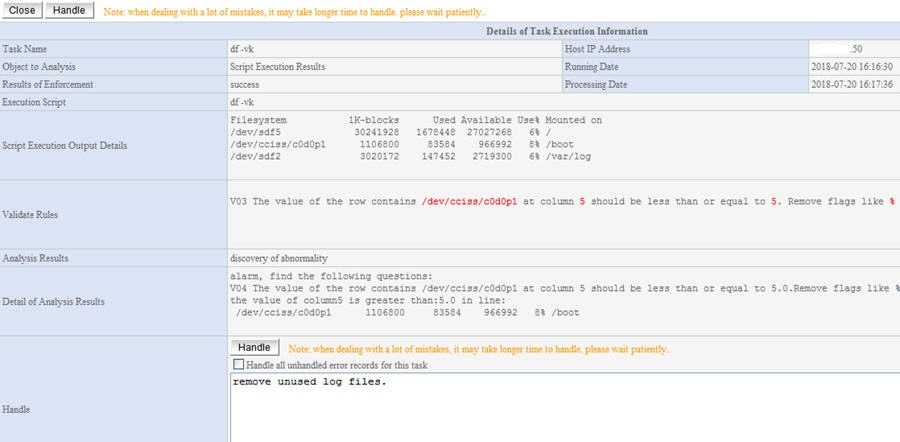Screen dimensions: 900x442
Task: Click the '/boot' line in analysis detail
Action: click(x=408, y=313)
